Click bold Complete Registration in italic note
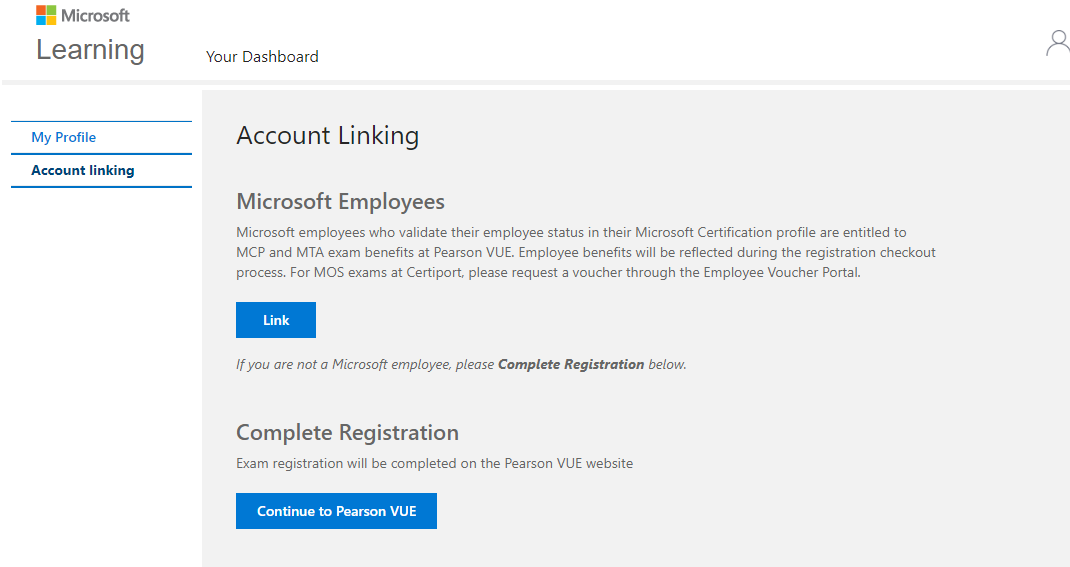The image size is (1070, 567). pos(571,364)
